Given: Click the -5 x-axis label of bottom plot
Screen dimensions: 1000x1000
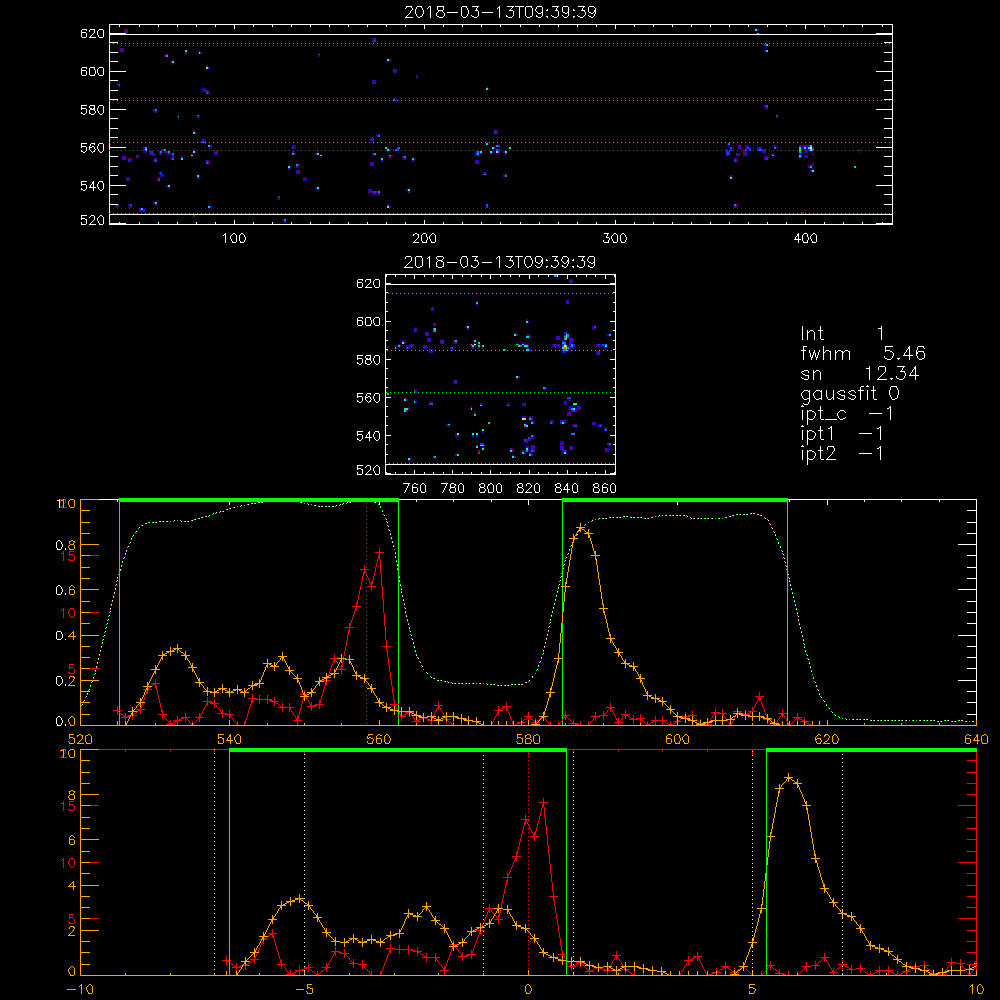Looking at the screenshot, I should pos(305,990).
